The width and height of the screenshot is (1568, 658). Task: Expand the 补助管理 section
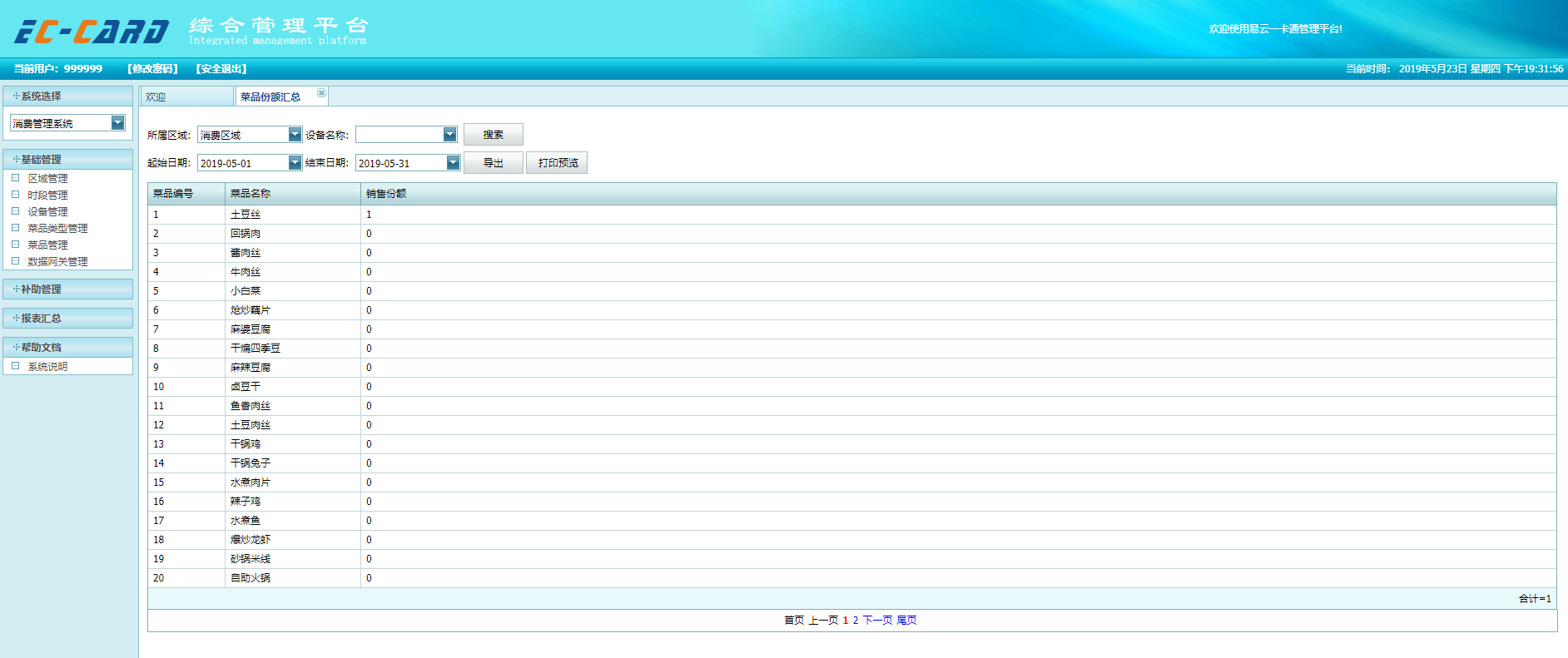point(68,289)
